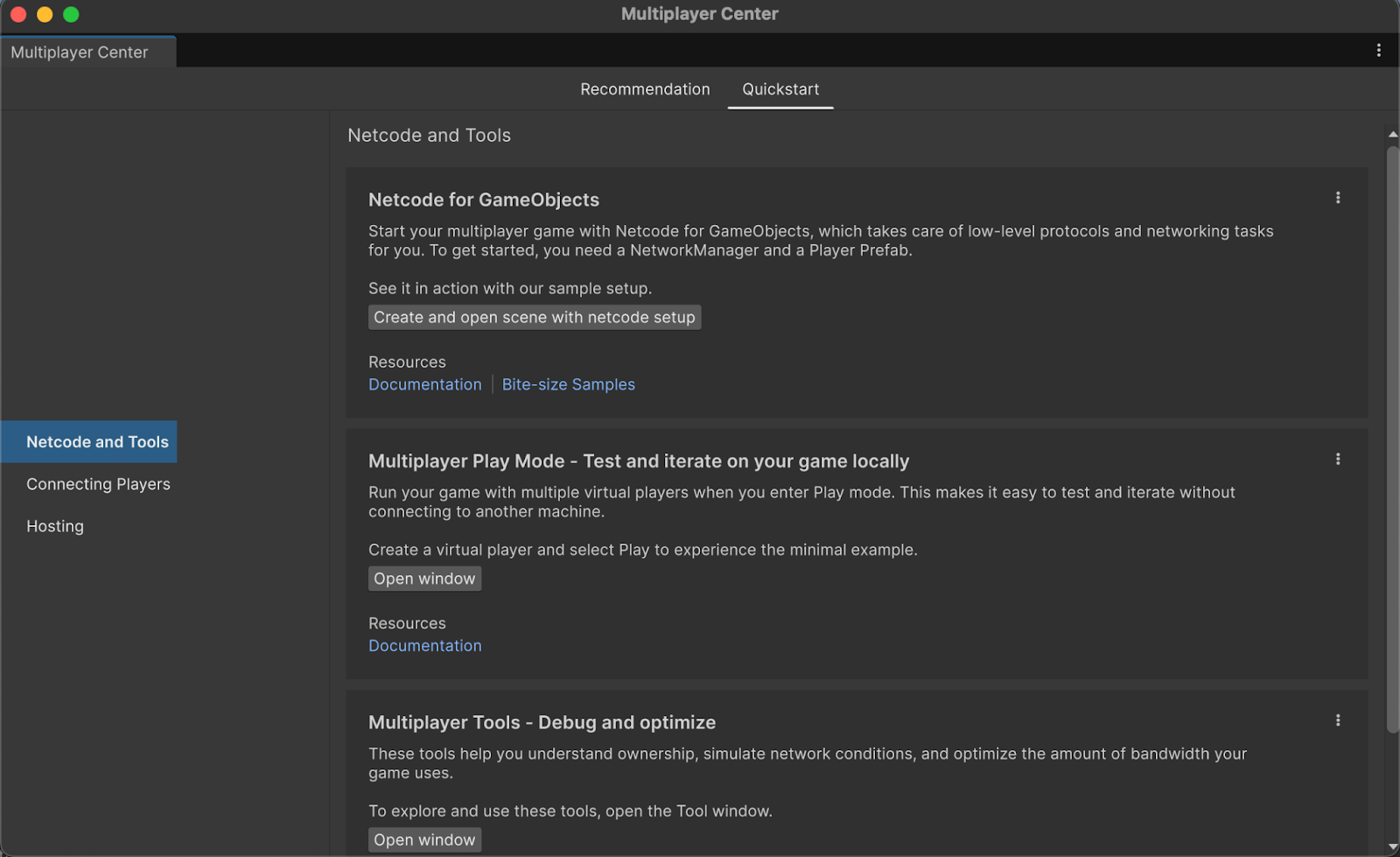Select Netcode and Tools in sidebar

point(89,442)
